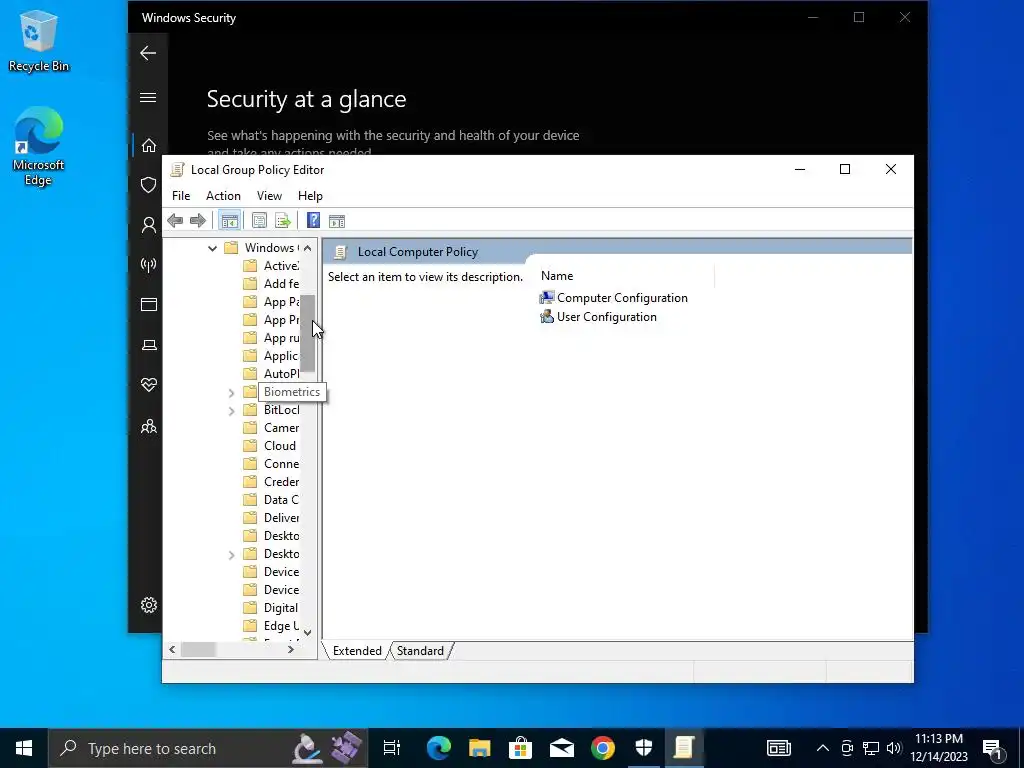The width and height of the screenshot is (1024, 768).
Task: Click the tree's horizontal scrollbar right arrow
Action: click(291, 649)
